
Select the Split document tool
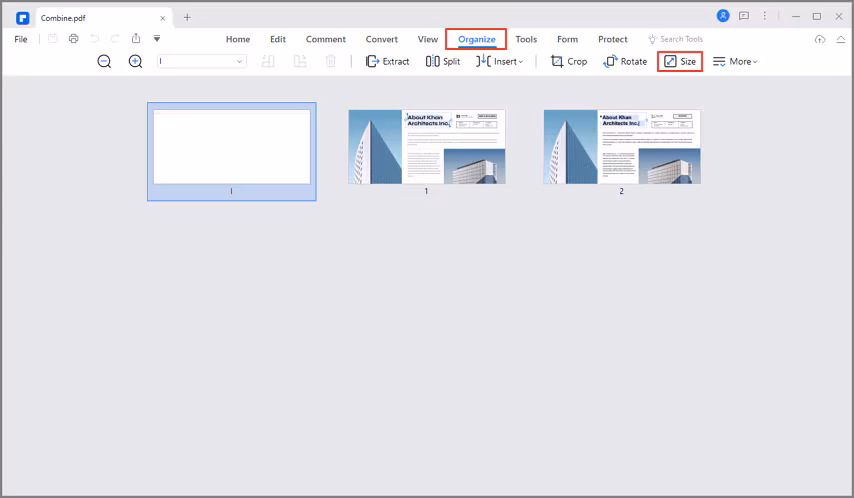tap(443, 62)
